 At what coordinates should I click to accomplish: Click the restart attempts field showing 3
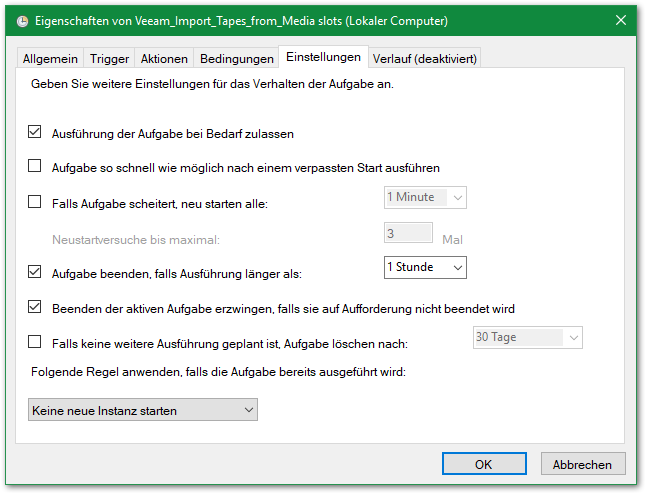[408, 233]
